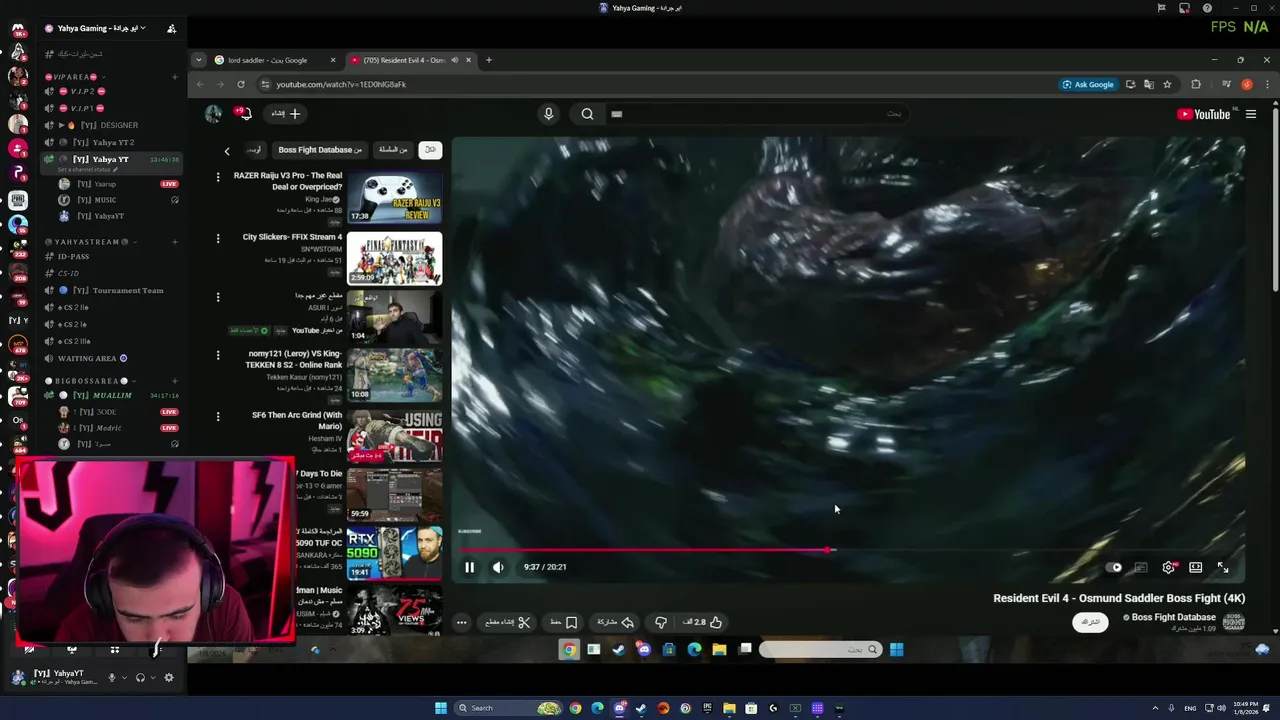Subscribe to Boss Fight Database channel
This screenshot has height=720, width=1280.
(1091, 622)
